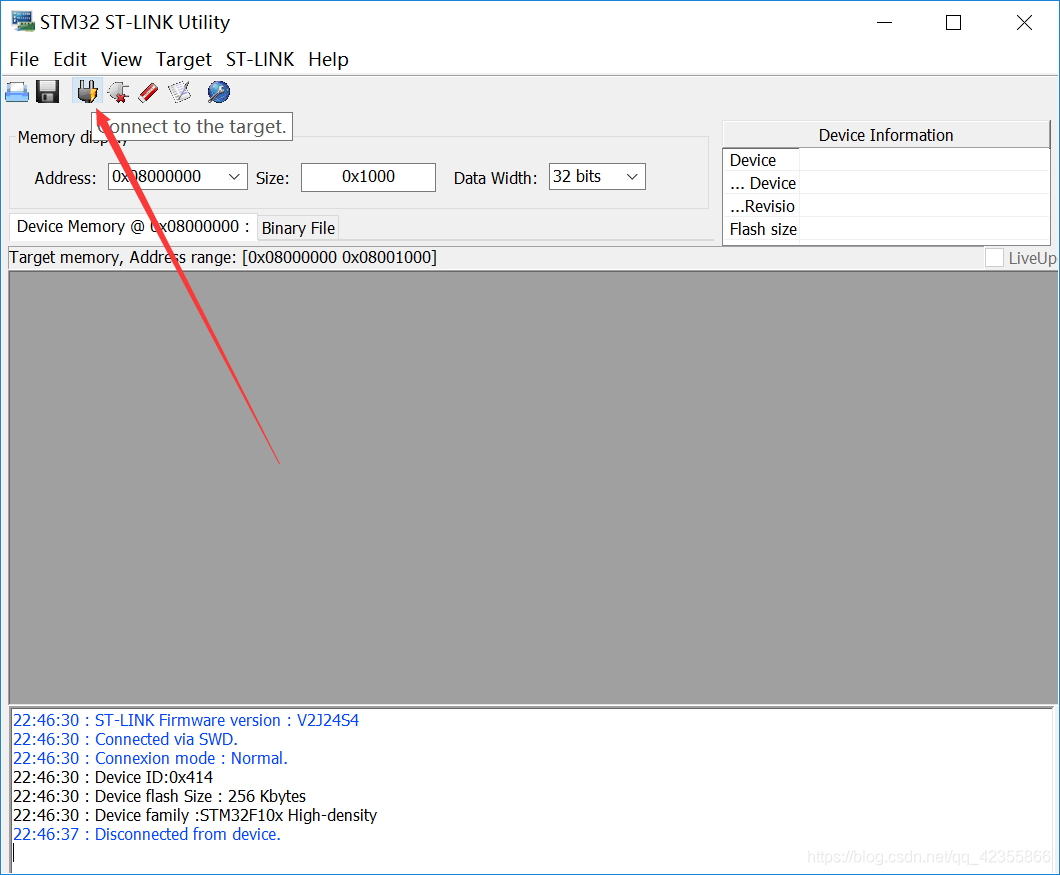
Task: Click the Program and verify icon
Action: point(180,92)
